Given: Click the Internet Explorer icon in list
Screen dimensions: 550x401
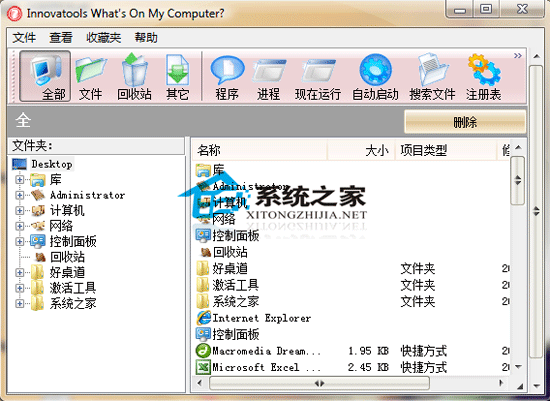Looking at the screenshot, I should coord(203,318).
